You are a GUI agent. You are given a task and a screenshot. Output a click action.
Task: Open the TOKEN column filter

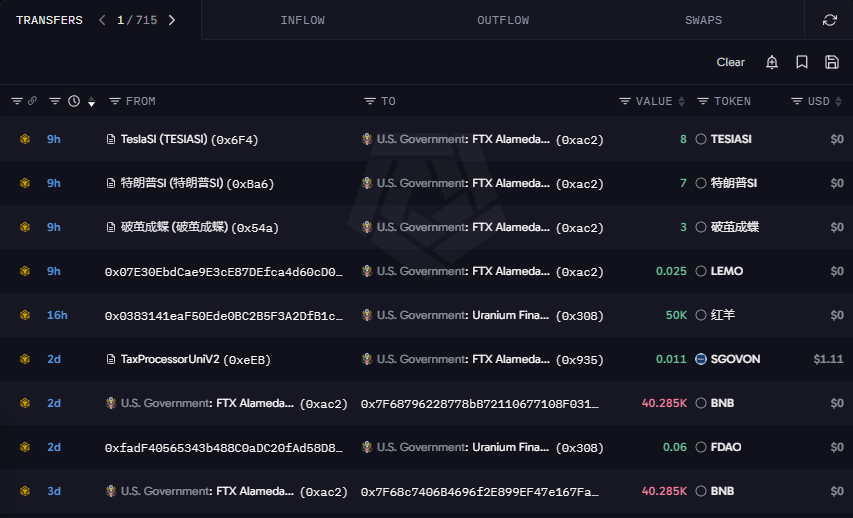(x=703, y=101)
